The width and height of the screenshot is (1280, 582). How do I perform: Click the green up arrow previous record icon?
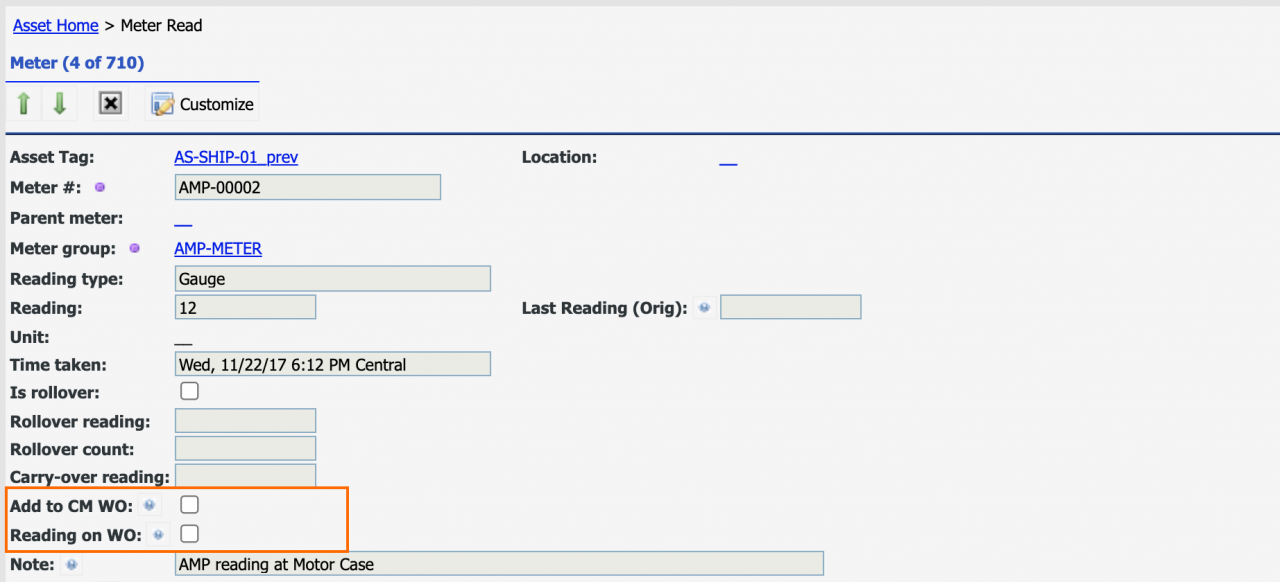24,103
